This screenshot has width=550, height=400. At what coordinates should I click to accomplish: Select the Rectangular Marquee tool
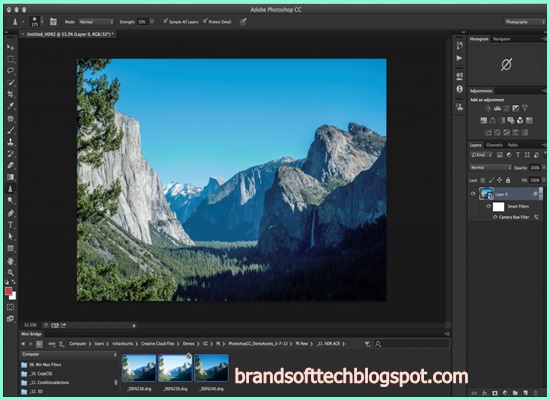point(11,59)
